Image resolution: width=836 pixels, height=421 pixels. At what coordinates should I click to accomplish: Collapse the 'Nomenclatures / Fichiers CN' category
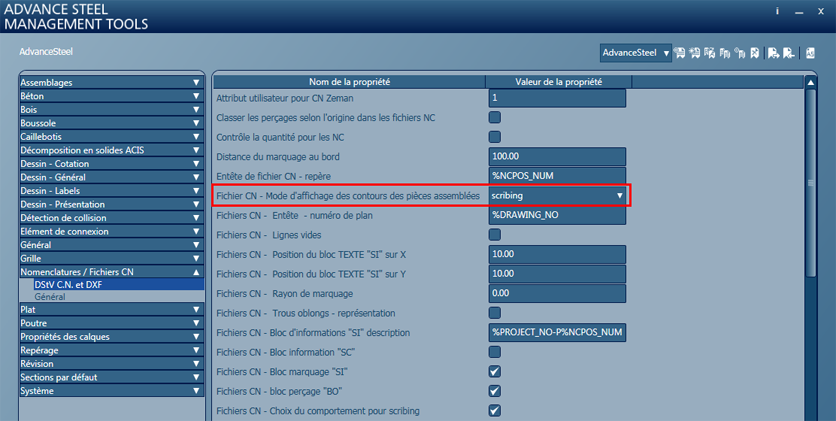point(111,272)
